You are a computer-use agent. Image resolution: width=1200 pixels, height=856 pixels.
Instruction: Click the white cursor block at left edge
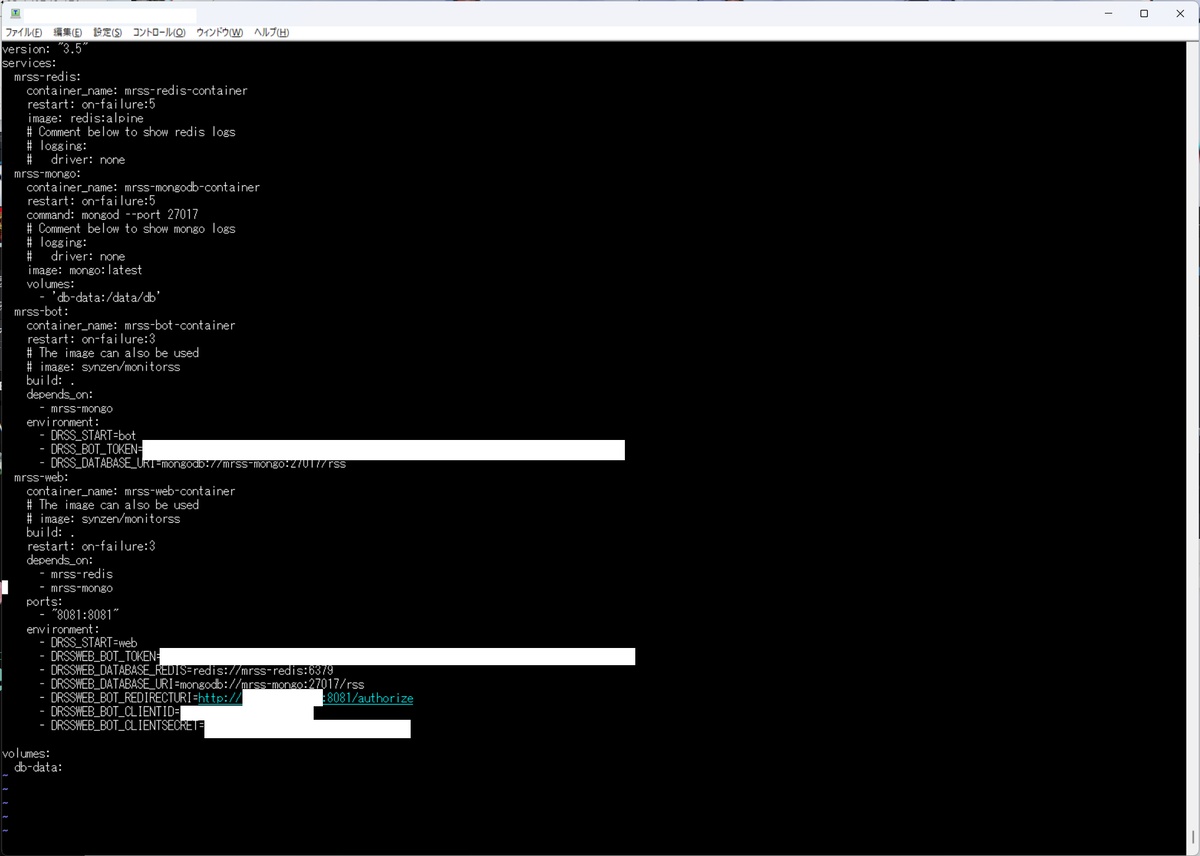pos(4,588)
